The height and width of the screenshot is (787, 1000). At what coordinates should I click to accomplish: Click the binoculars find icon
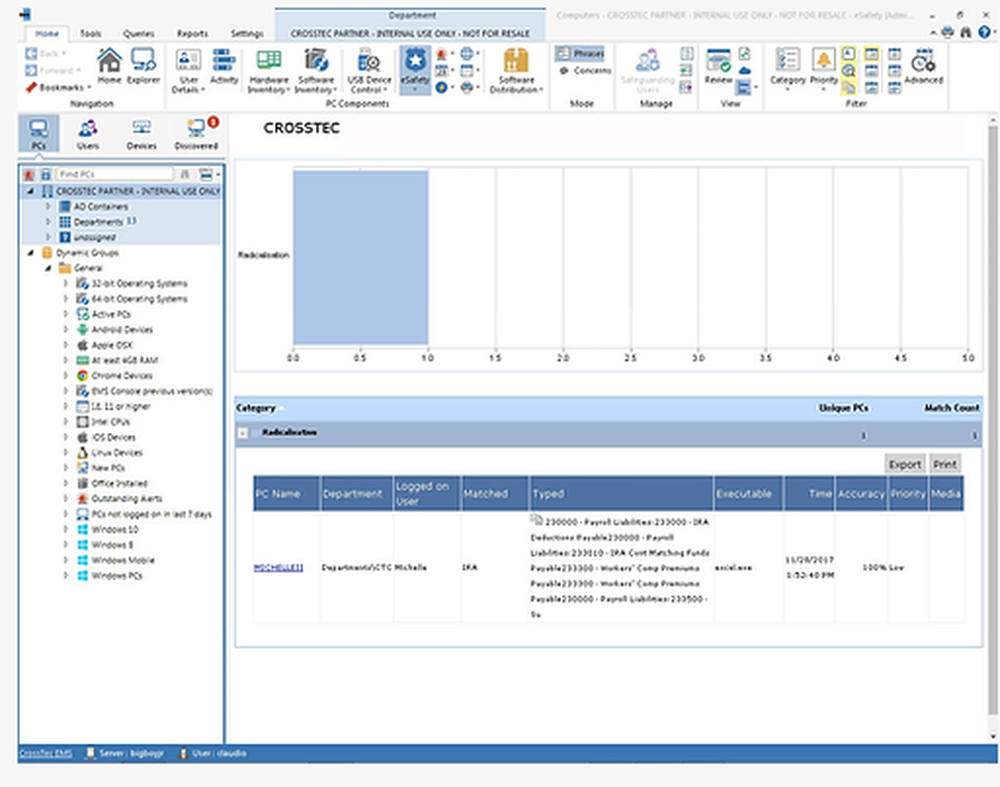967,33
